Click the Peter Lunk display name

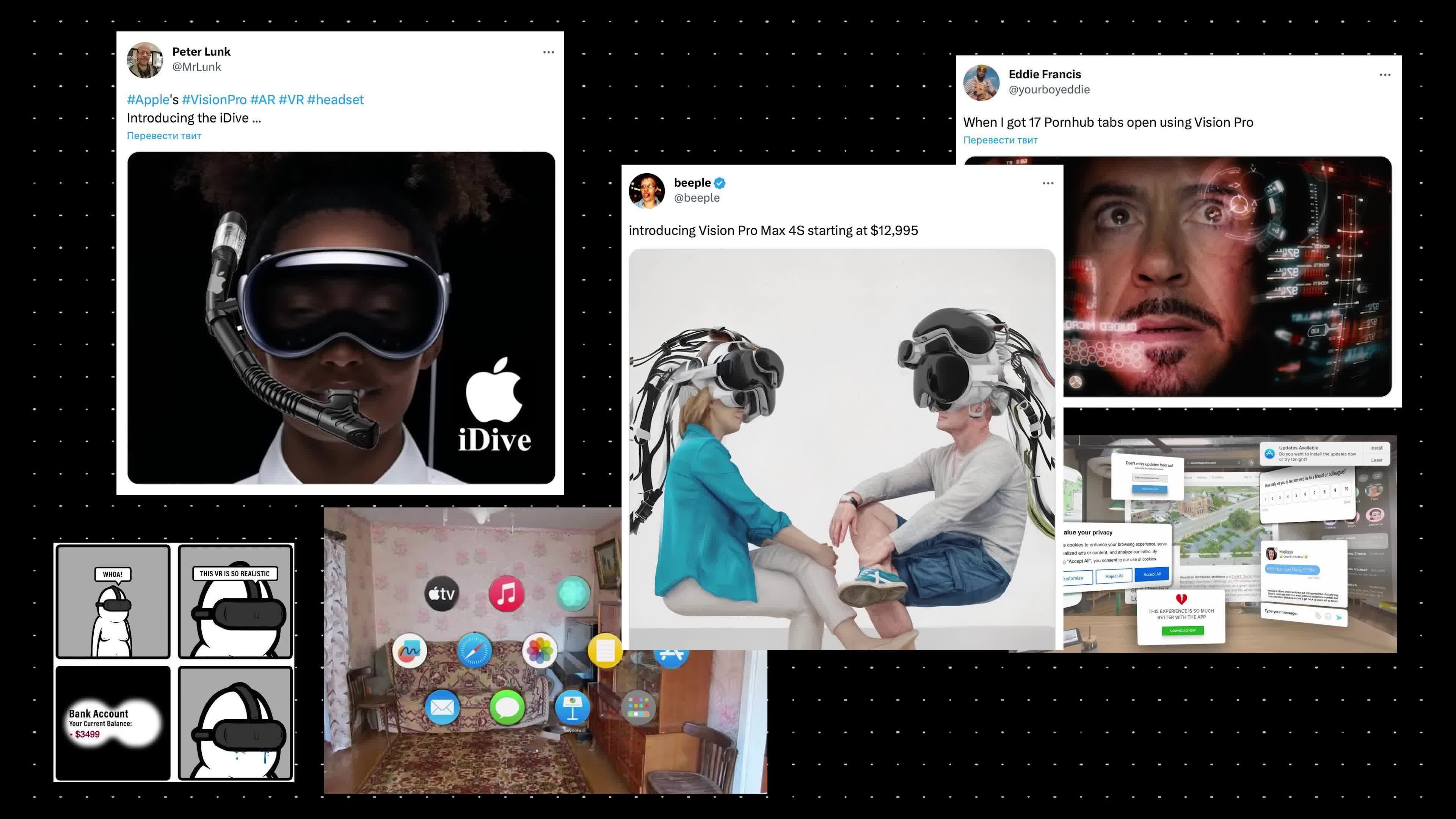pos(201,52)
